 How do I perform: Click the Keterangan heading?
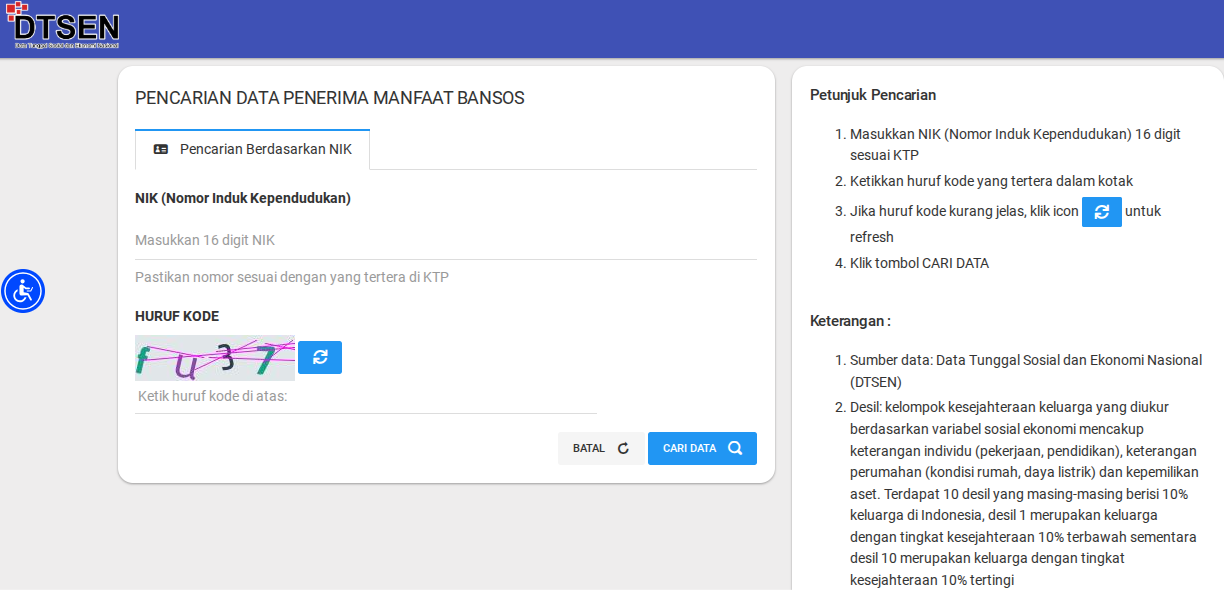pos(850,321)
